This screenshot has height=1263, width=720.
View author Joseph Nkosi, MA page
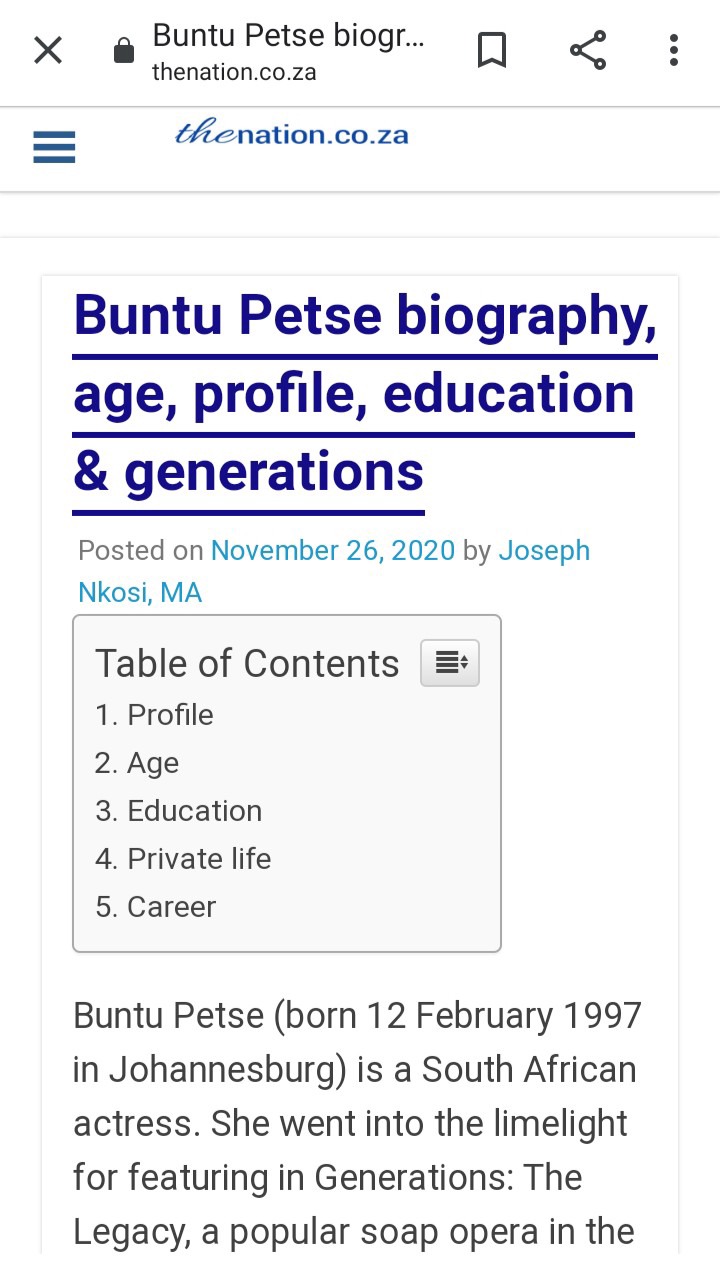point(334,572)
